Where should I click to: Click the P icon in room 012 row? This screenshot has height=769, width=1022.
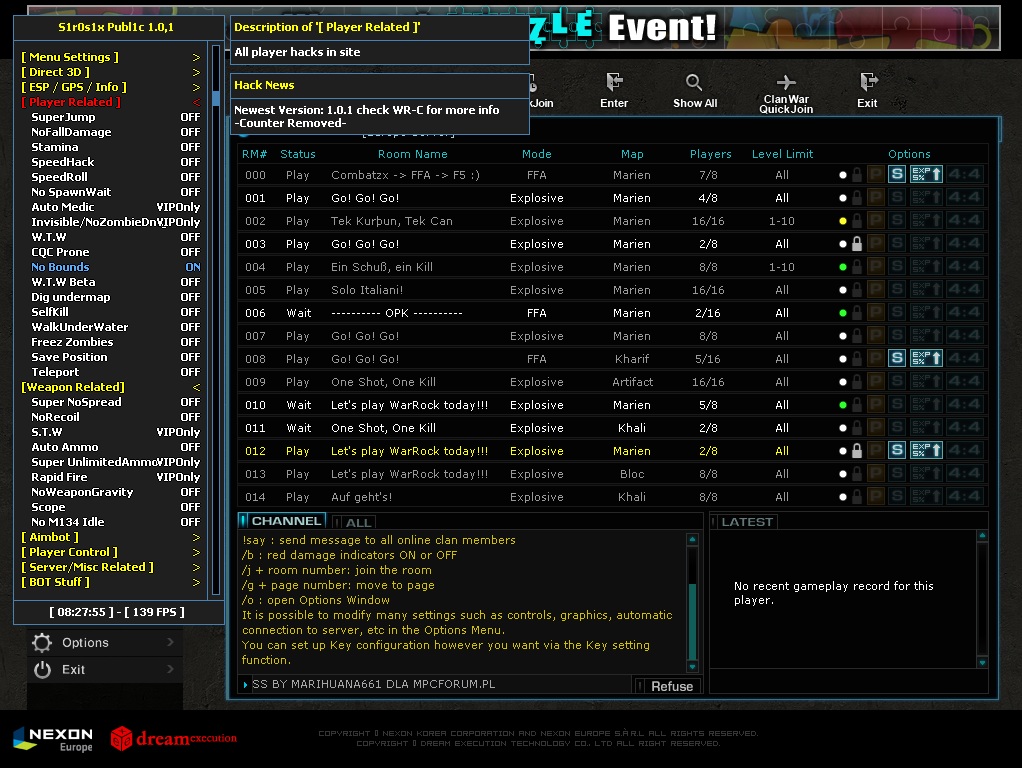coord(876,450)
